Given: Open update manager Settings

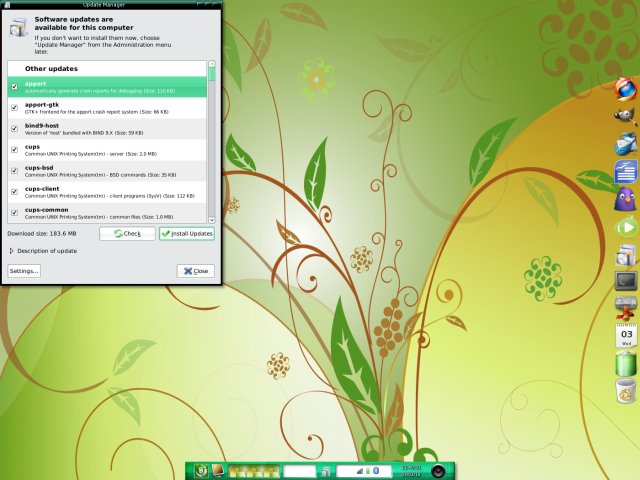Looking at the screenshot, I should 24,271.
